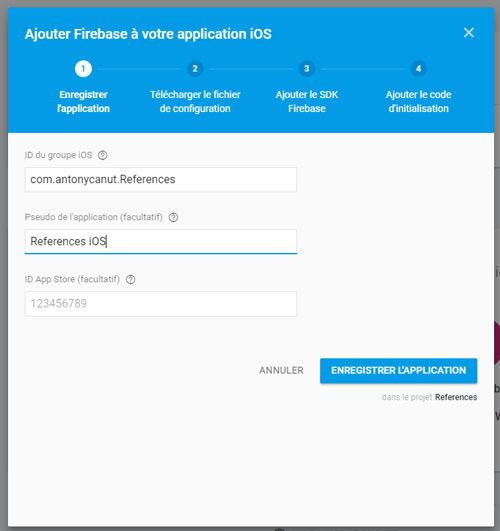This screenshot has height=531, width=500.
Task: Go to Enregistrer l'application step label
Action: click(x=83, y=101)
